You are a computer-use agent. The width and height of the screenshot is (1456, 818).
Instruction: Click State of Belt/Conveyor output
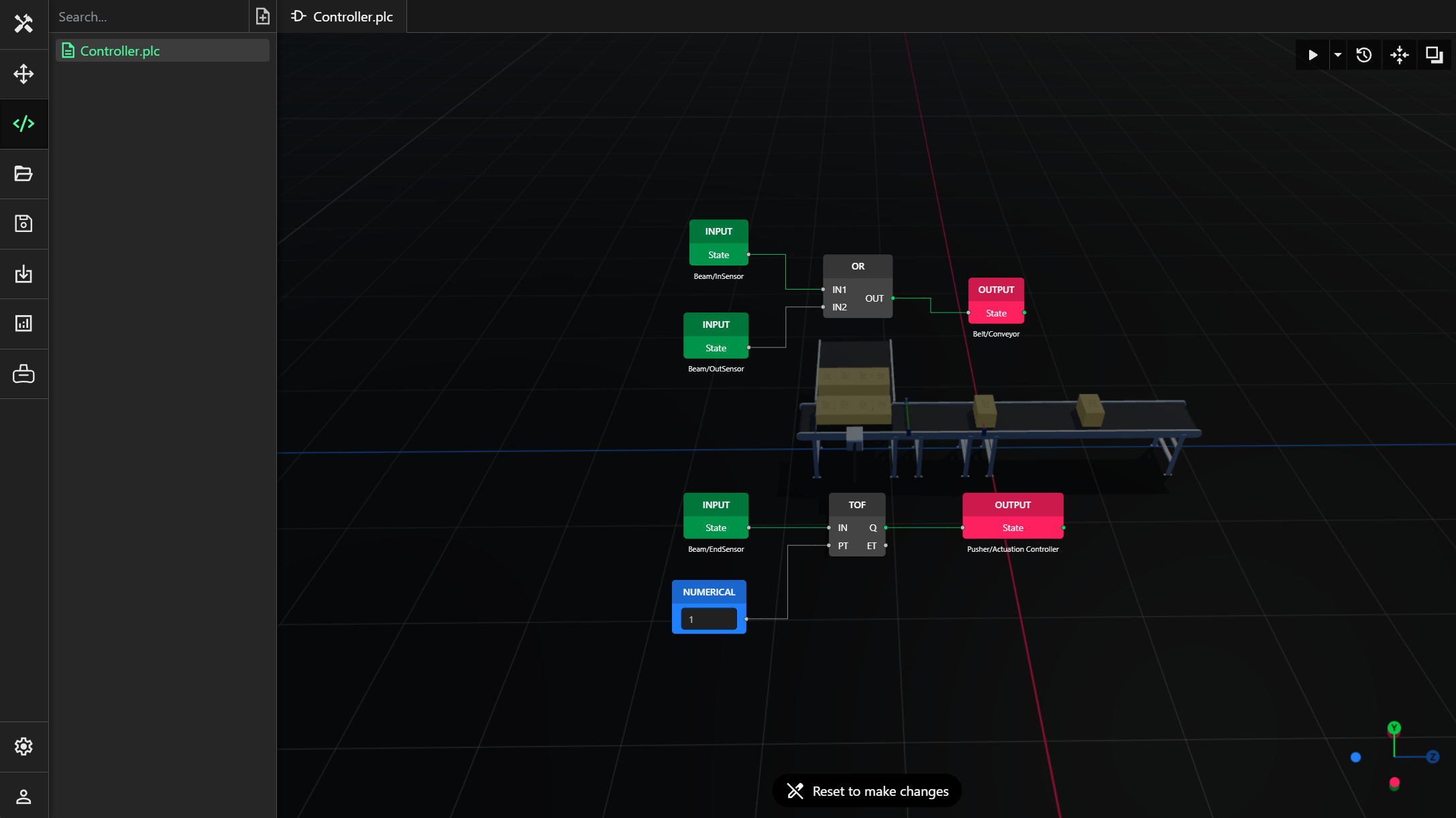pyautogui.click(x=996, y=313)
